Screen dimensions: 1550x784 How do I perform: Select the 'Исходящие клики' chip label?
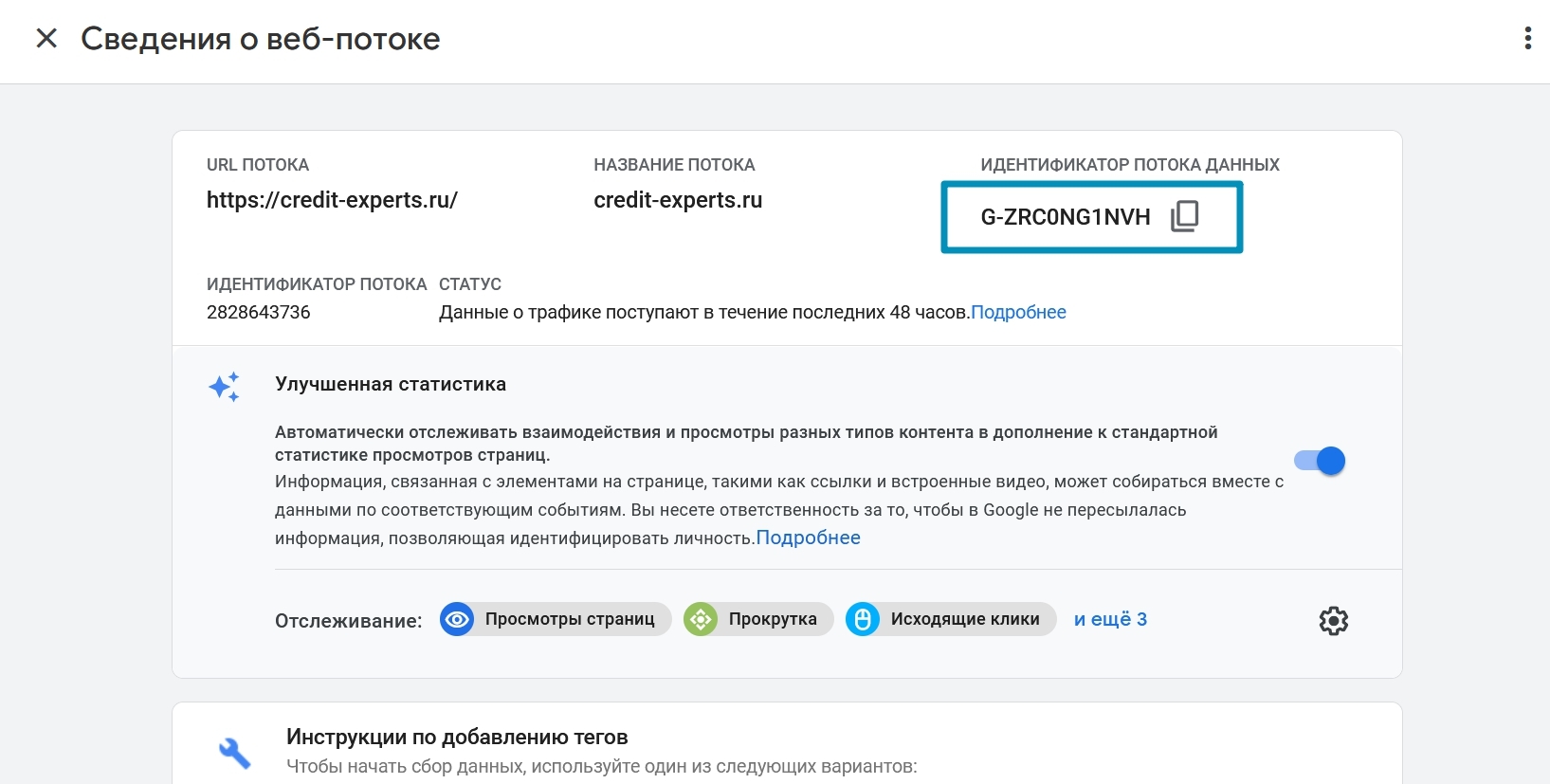(965, 619)
